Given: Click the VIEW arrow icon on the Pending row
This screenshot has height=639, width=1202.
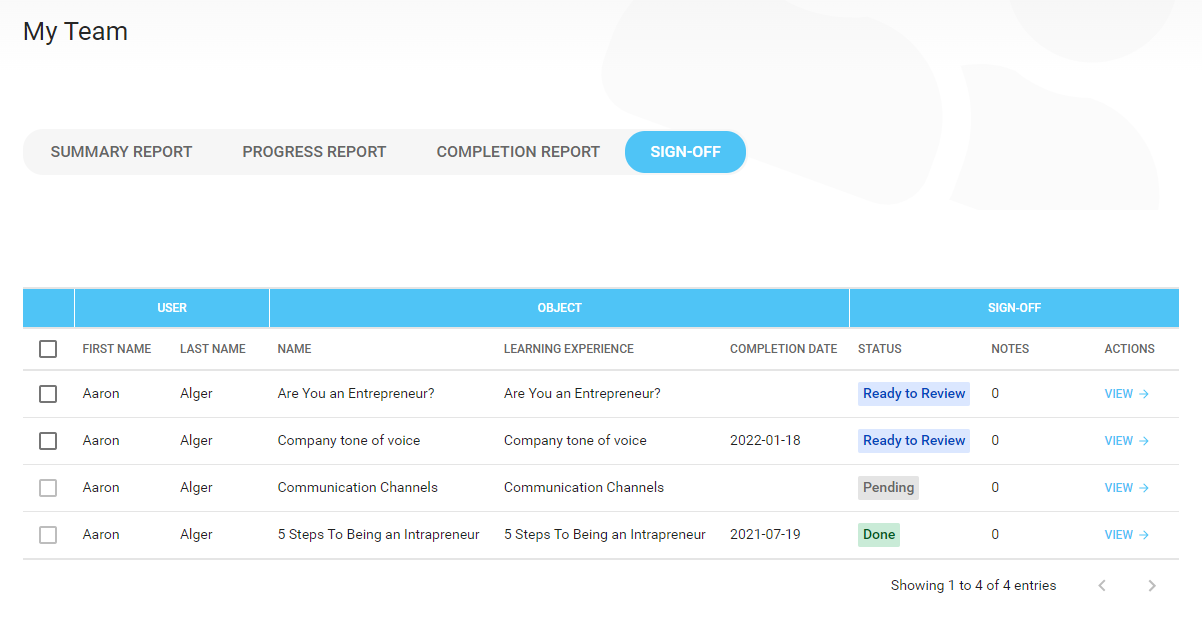Looking at the screenshot, I should pyautogui.click(x=1146, y=487).
